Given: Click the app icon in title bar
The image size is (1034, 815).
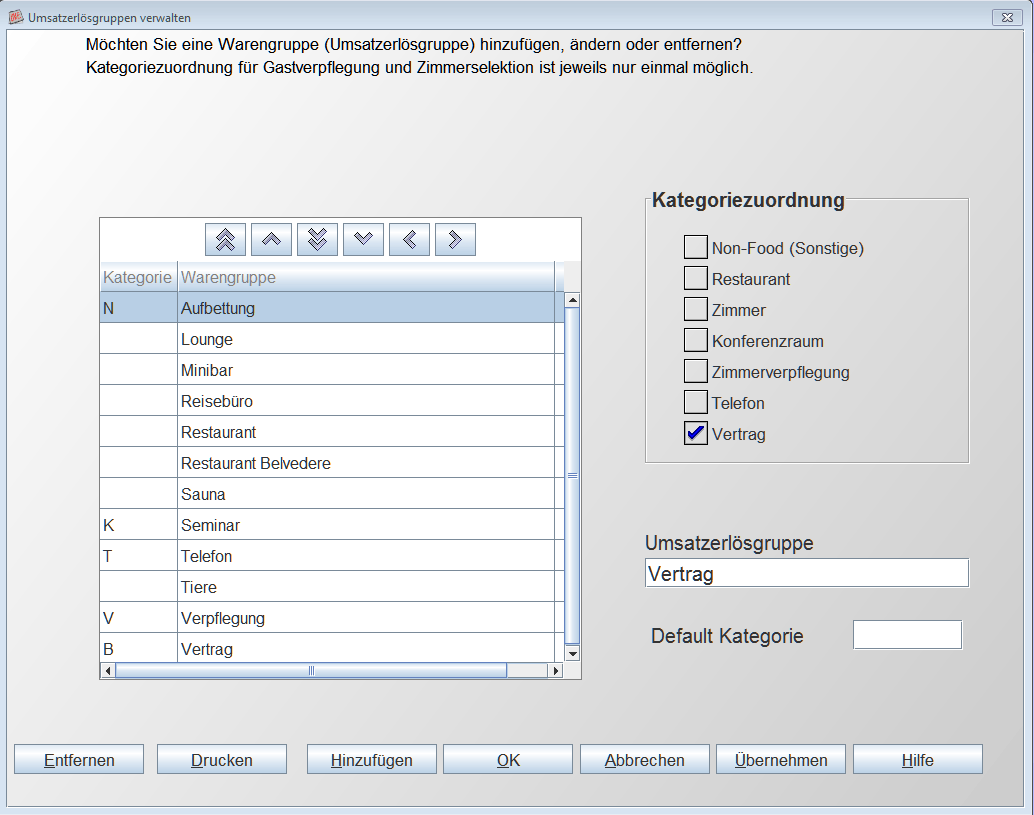Looking at the screenshot, I should click(x=16, y=17).
